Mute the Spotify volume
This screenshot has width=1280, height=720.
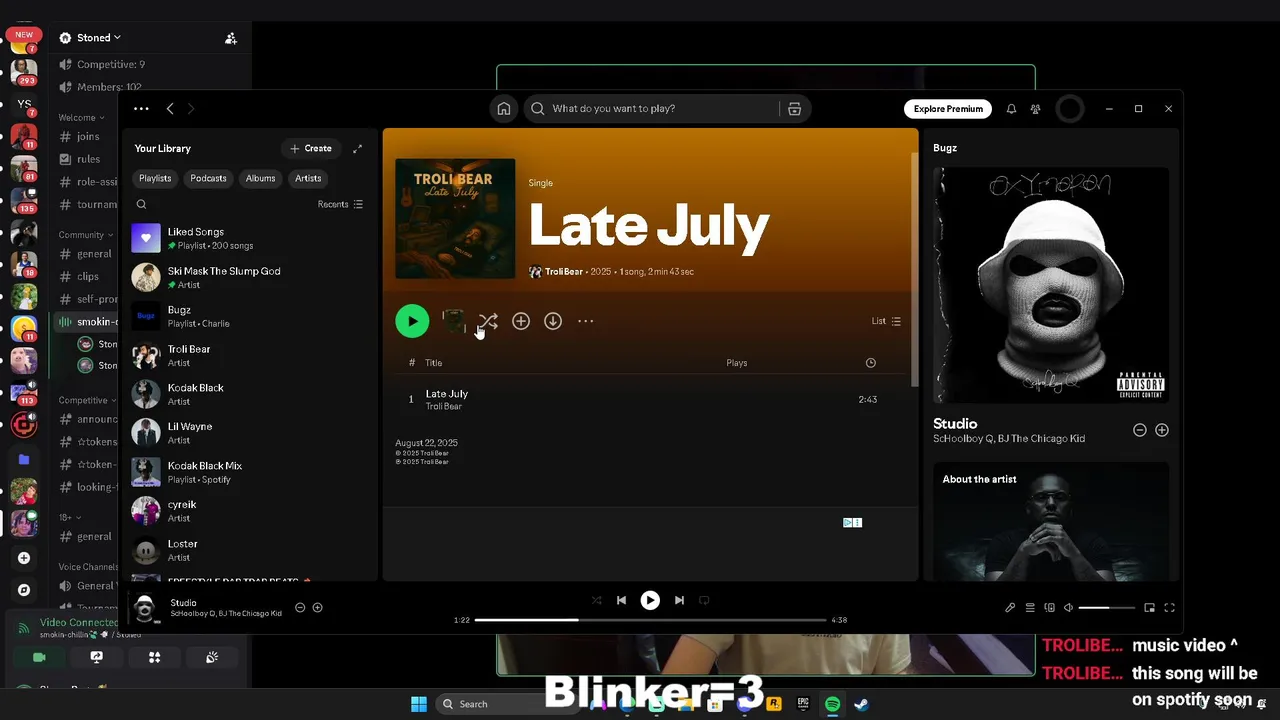[x=1069, y=607]
